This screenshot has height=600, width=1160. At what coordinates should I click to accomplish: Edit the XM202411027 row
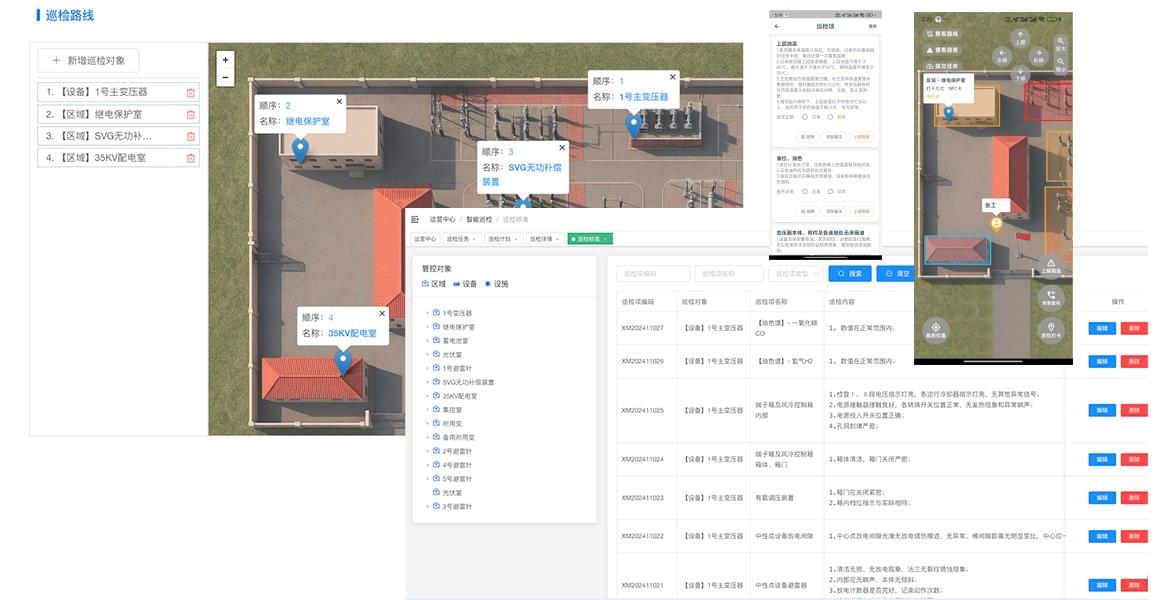pyautogui.click(x=1102, y=328)
